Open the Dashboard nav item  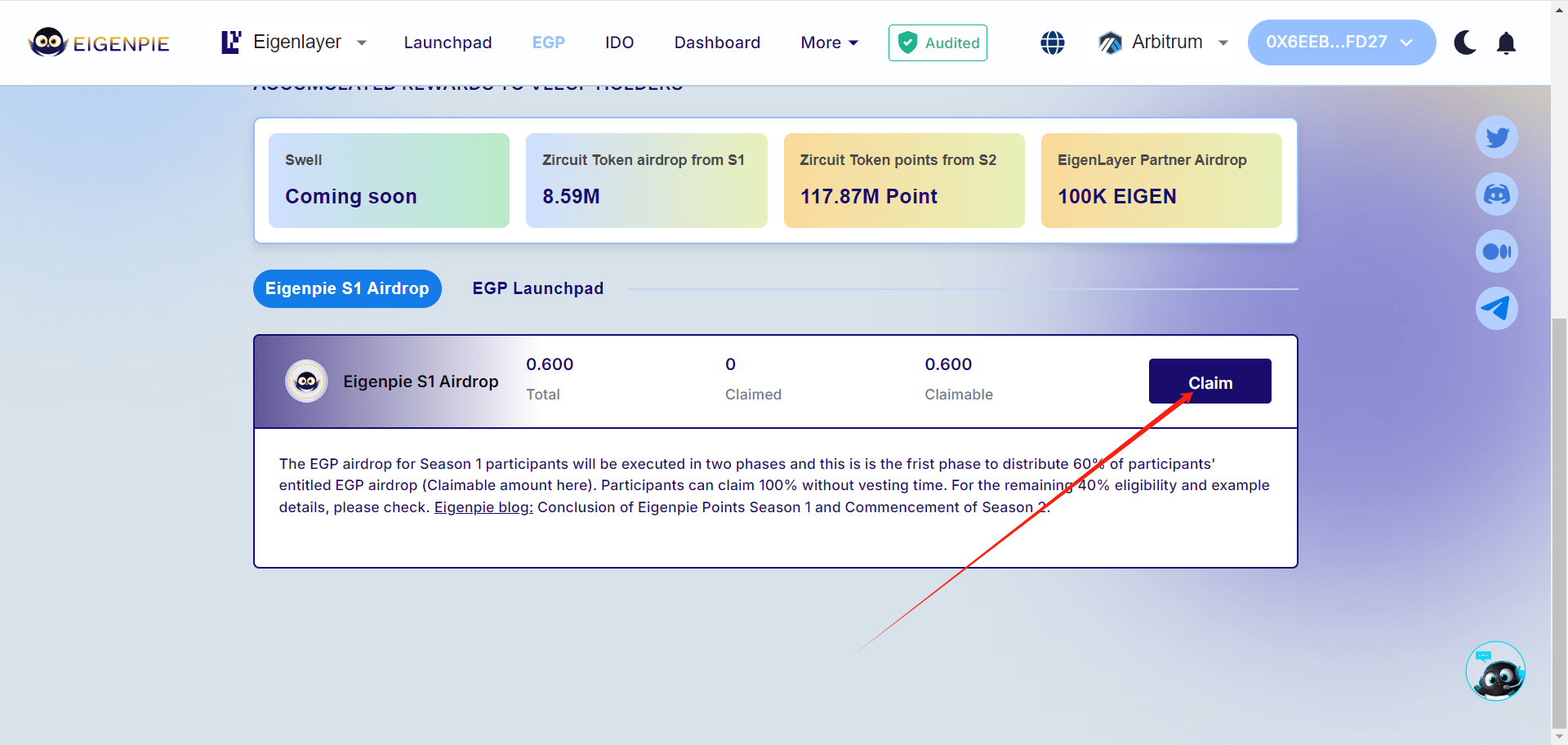tap(717, 42)
